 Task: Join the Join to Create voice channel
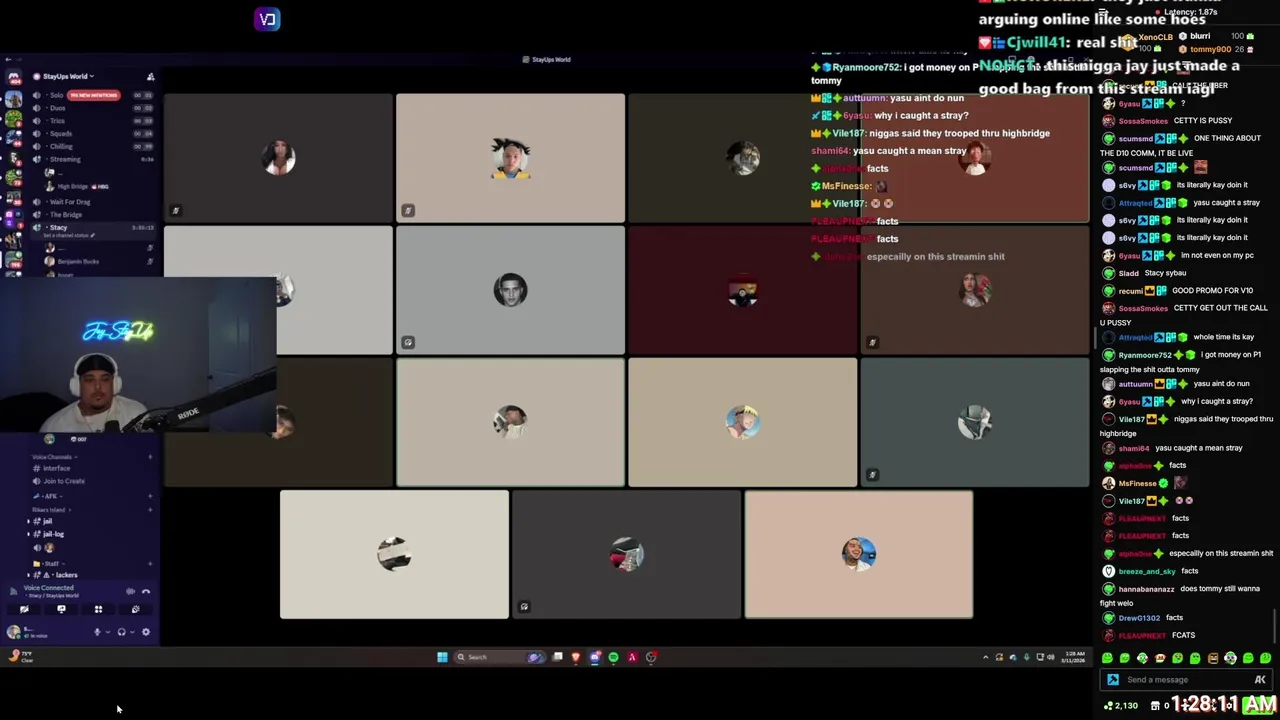tap(63, 481)
